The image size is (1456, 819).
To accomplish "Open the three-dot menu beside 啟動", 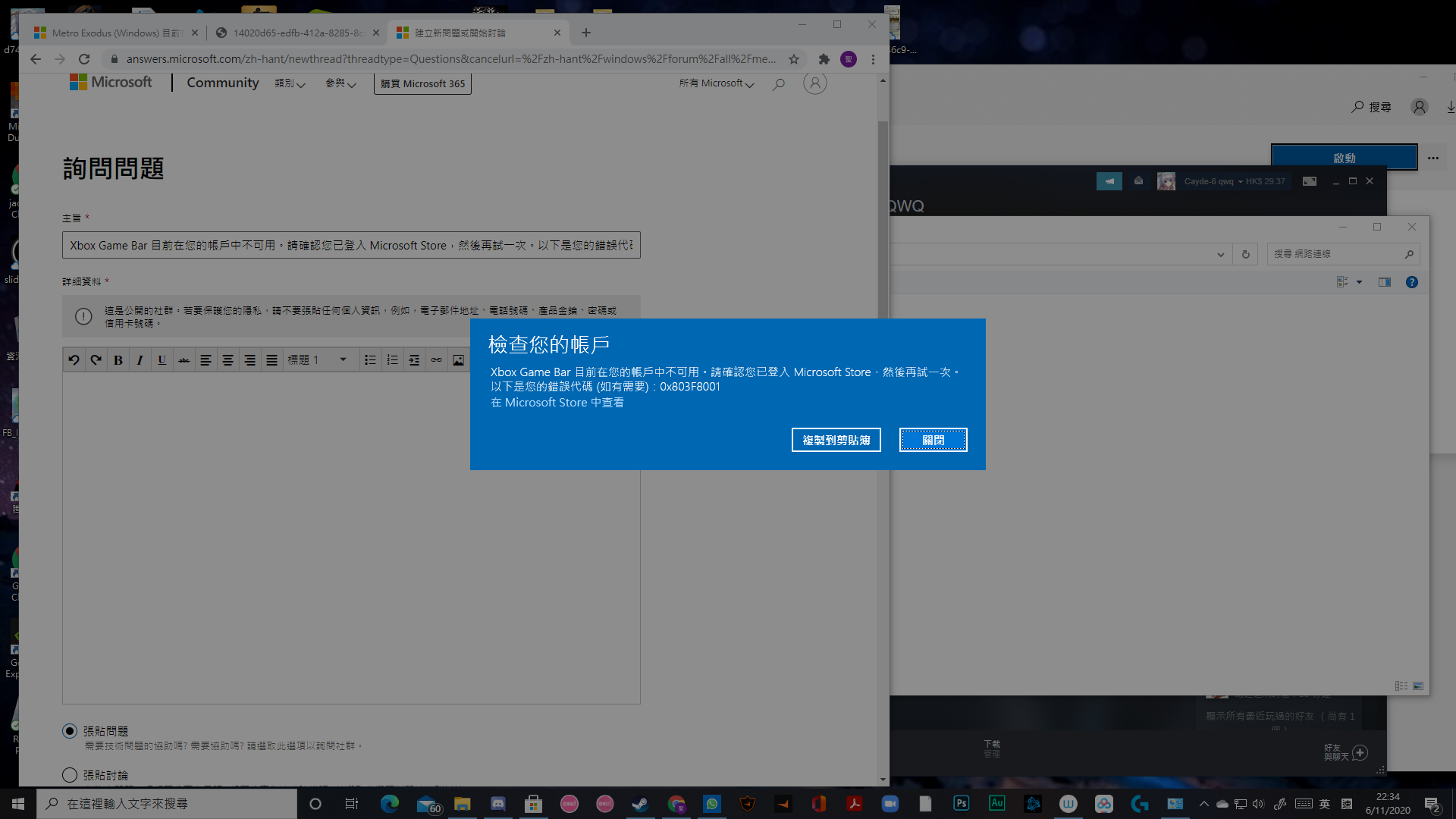I will [1432, 158].
